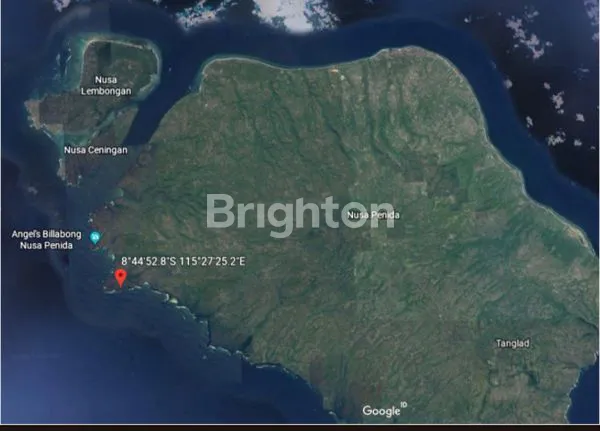600x431 pixels.
Task: Open the Tanglad village label
Action: [512, 343]
